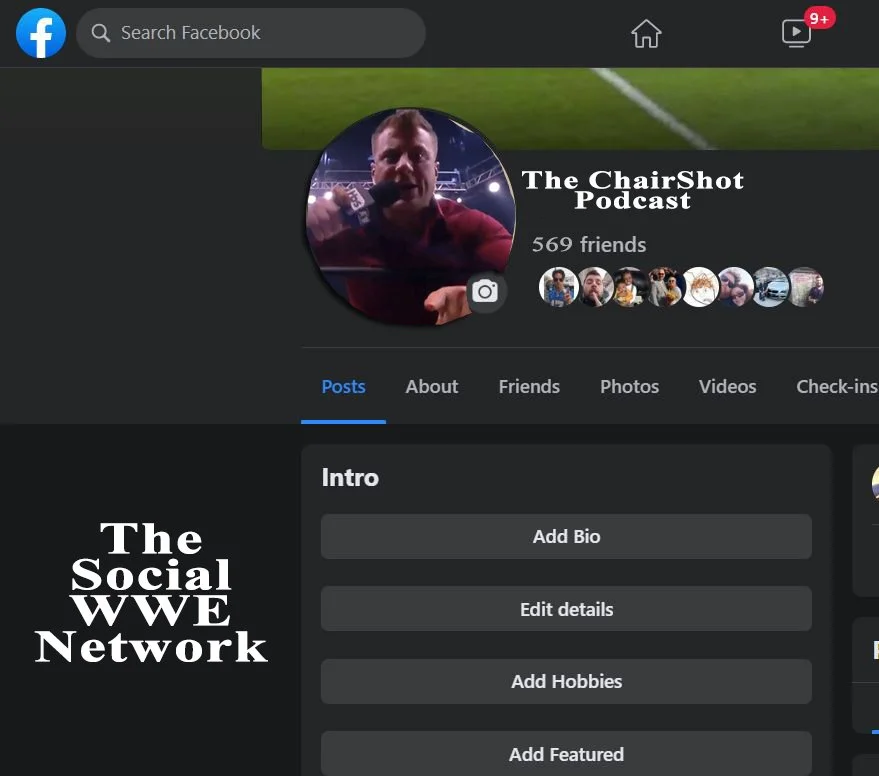The height and width of the screenshot is (776, 879).
Task: Open the 569 friends link
Action: pos(589,244)
